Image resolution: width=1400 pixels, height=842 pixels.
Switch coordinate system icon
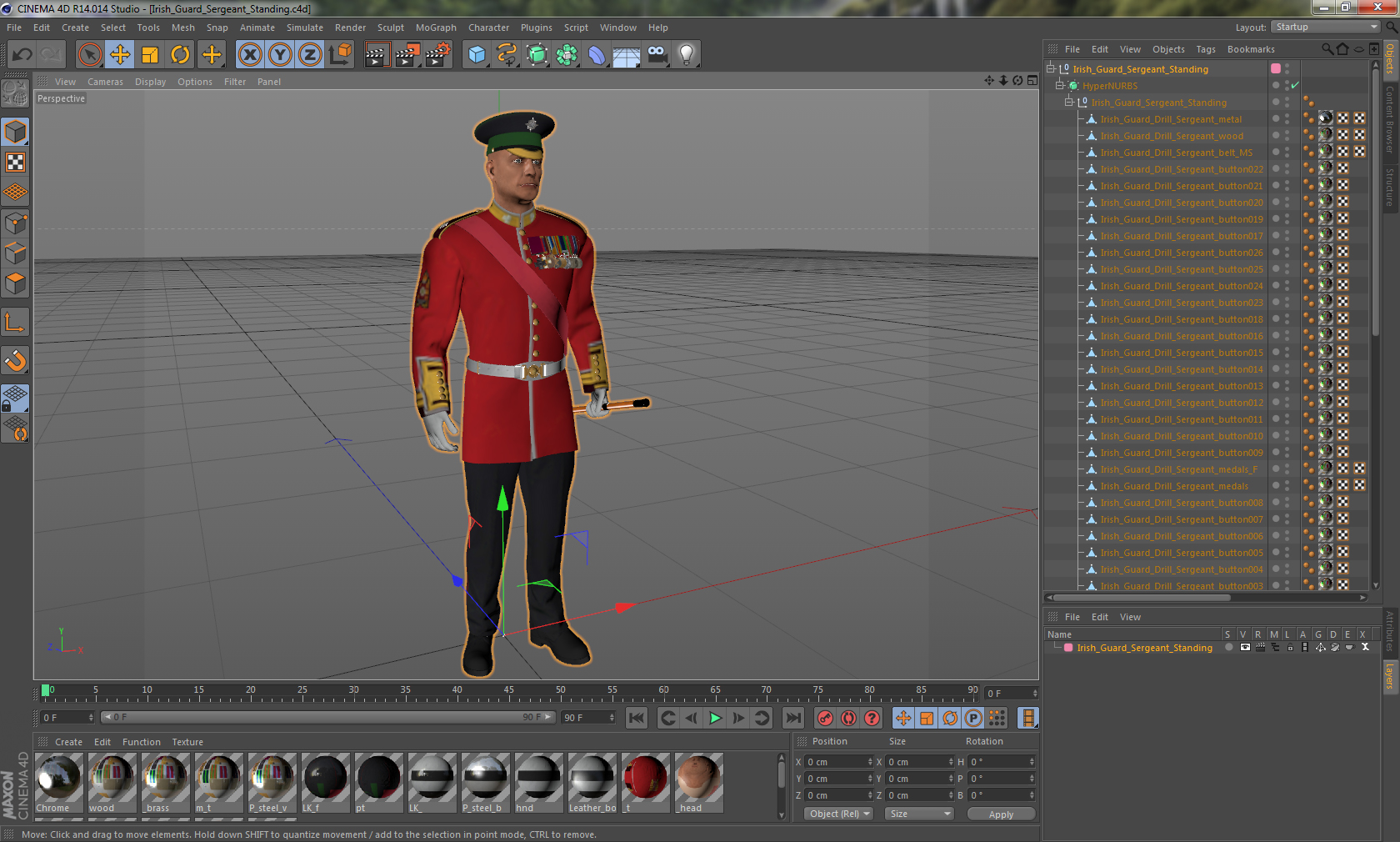[340, 55]
